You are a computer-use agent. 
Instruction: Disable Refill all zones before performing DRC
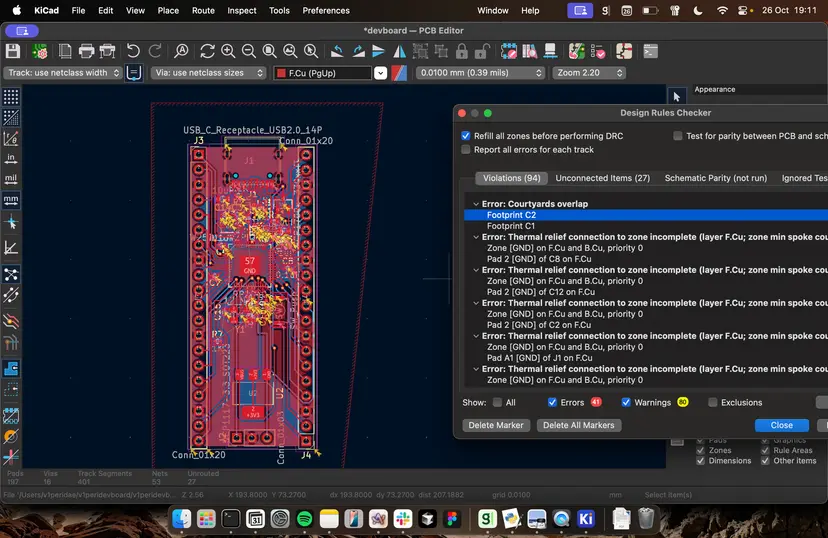[466, 136]
